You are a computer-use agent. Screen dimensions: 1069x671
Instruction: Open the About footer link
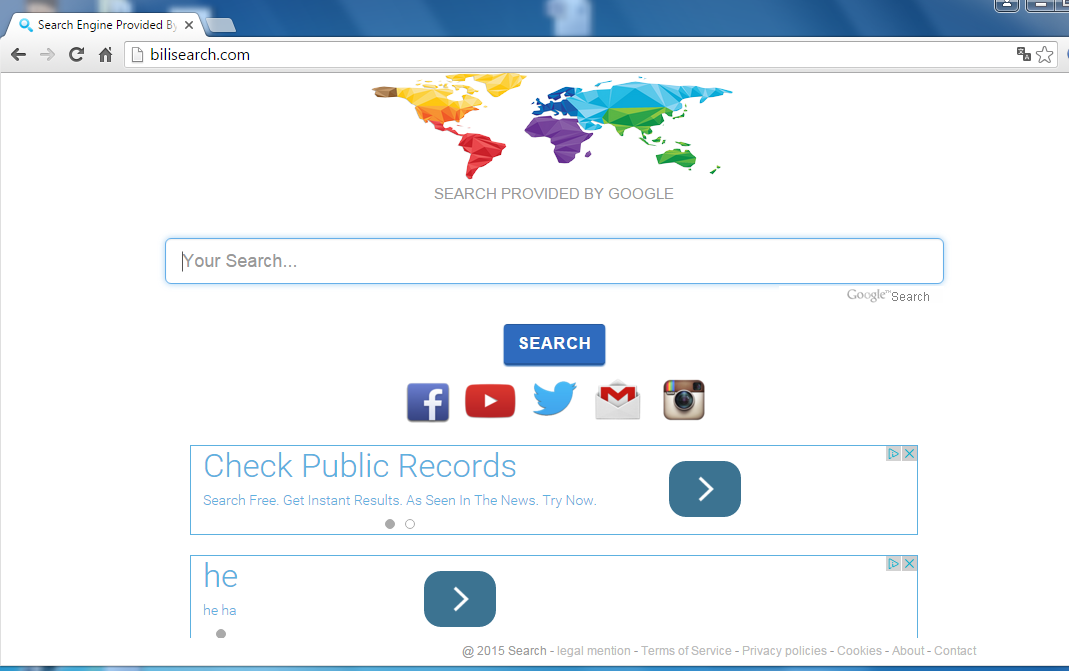[908, 651]
